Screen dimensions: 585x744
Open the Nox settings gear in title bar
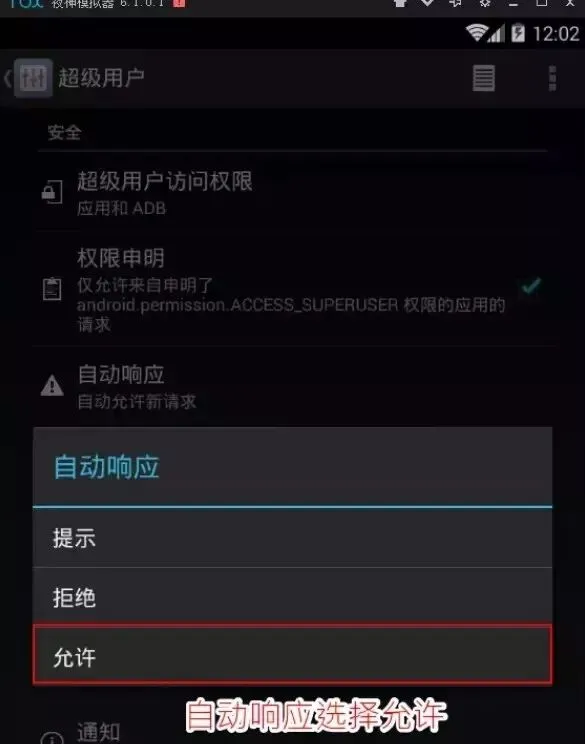pos(484,3)
